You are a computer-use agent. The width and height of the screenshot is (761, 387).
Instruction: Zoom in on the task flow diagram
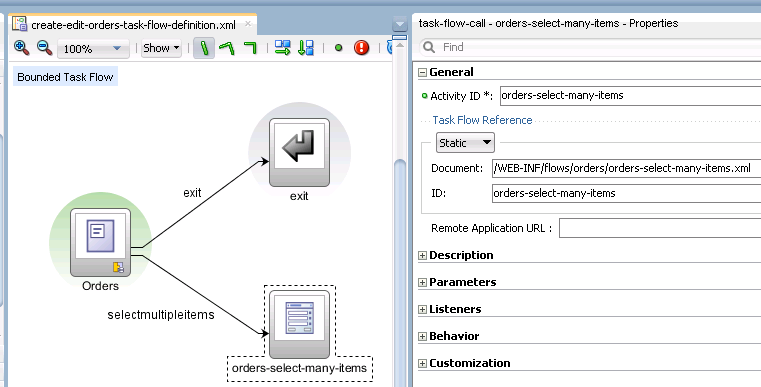coord(21,48)
